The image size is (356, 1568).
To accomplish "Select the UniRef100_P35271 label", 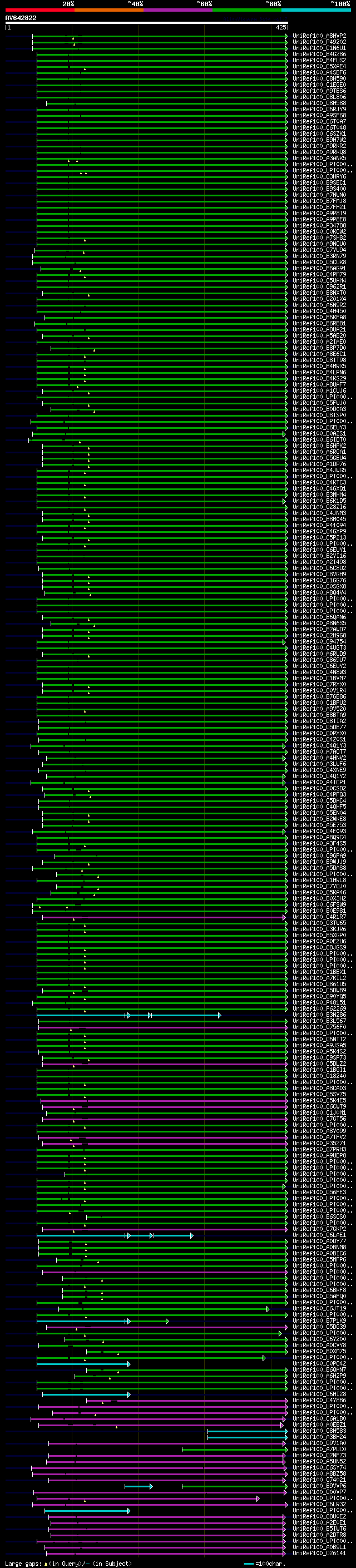I will pyautogui.click(x=319, y=1143).
